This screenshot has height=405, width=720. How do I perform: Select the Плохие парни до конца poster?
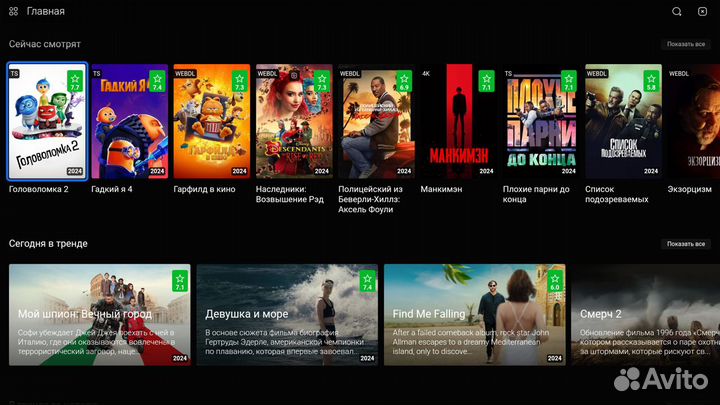coord(541,121)
